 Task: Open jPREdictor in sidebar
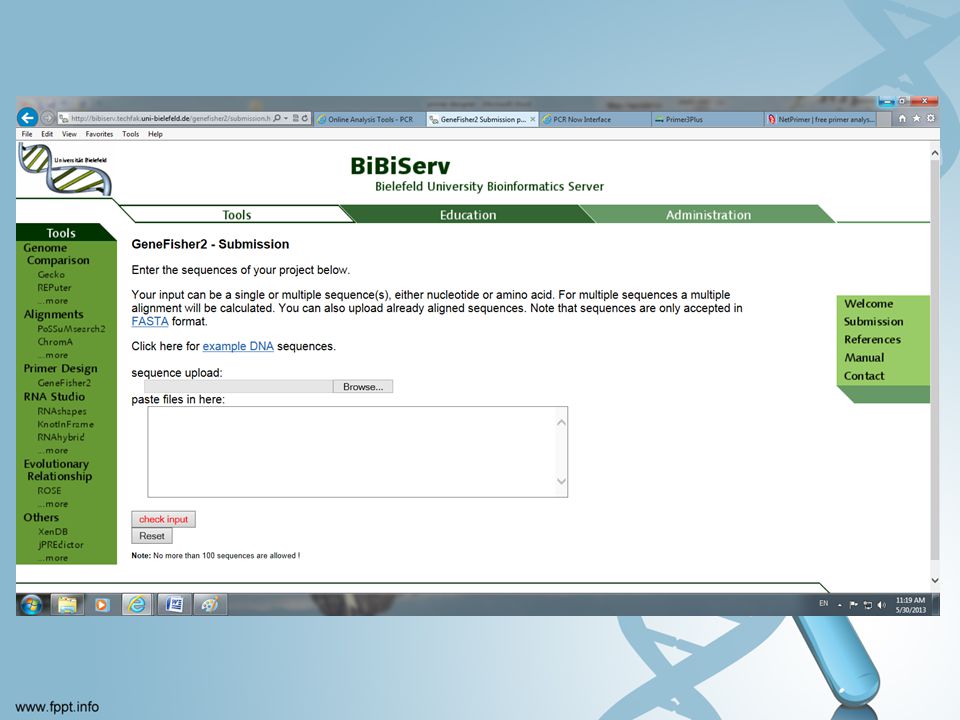[60, 545]
